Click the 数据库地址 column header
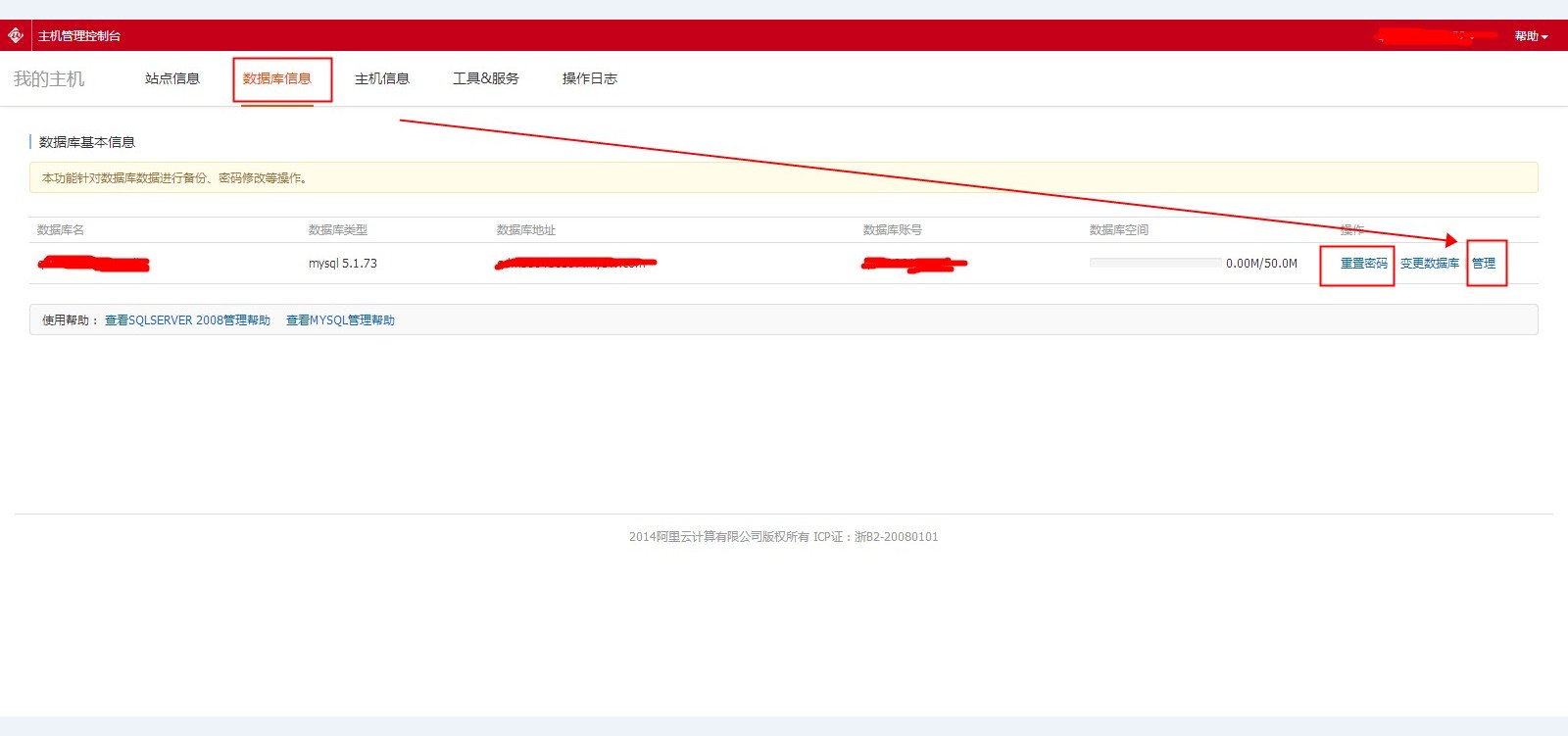 (x=526, y=230)
